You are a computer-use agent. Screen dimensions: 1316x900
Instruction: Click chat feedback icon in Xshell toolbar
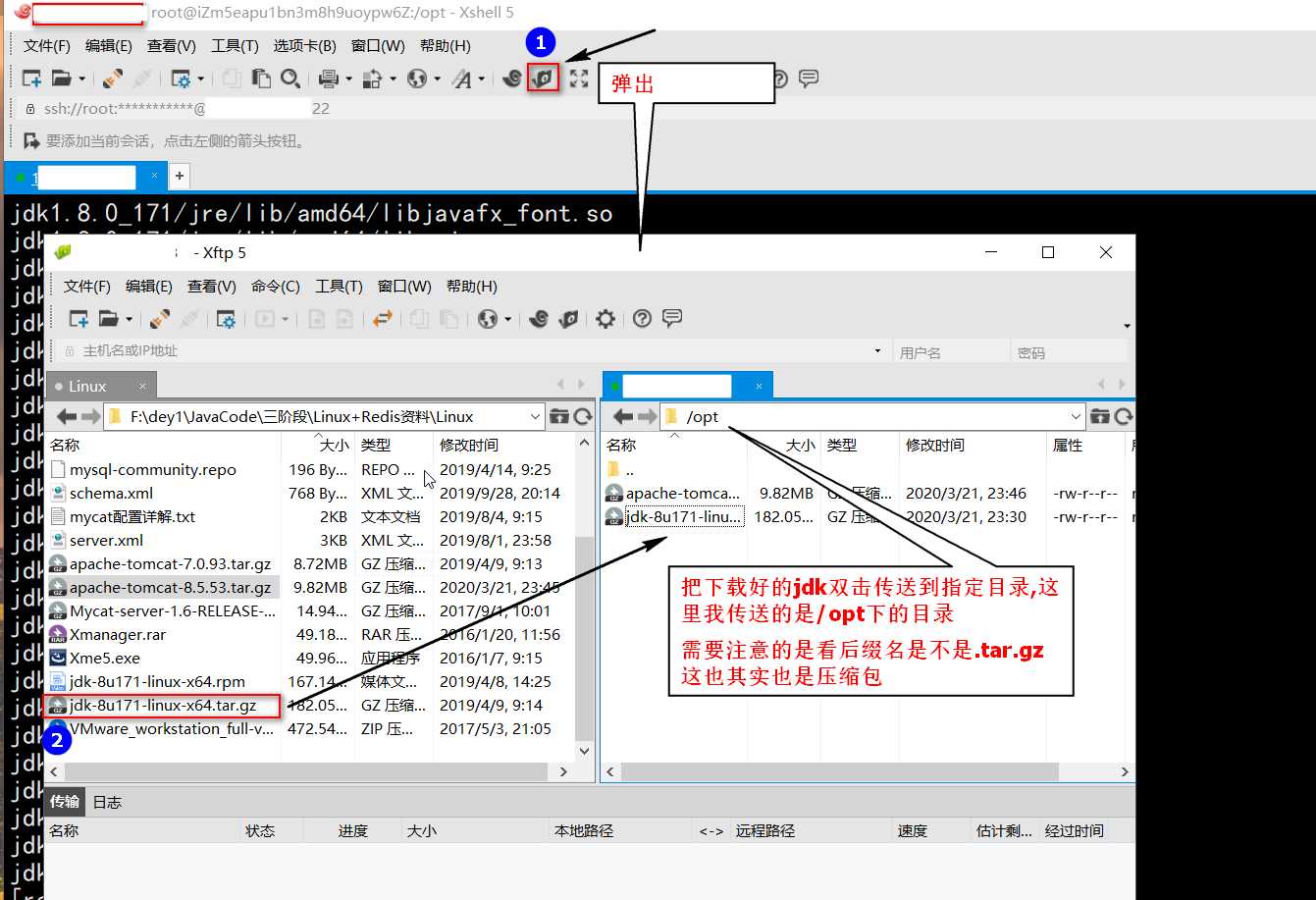click(x=809, y=79)
